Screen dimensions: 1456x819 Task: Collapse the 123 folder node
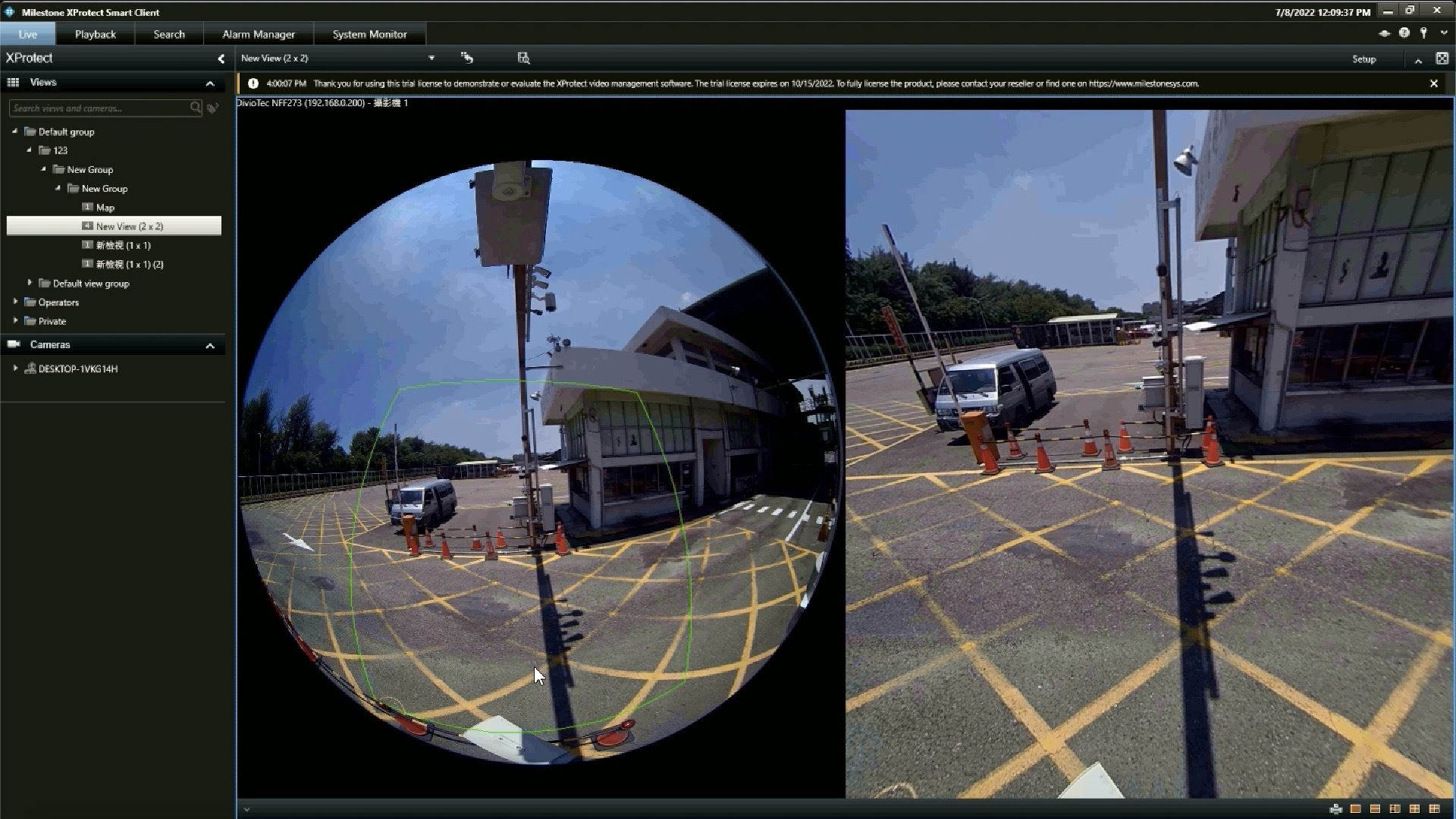pyautogui.click(x=29, y=150)
